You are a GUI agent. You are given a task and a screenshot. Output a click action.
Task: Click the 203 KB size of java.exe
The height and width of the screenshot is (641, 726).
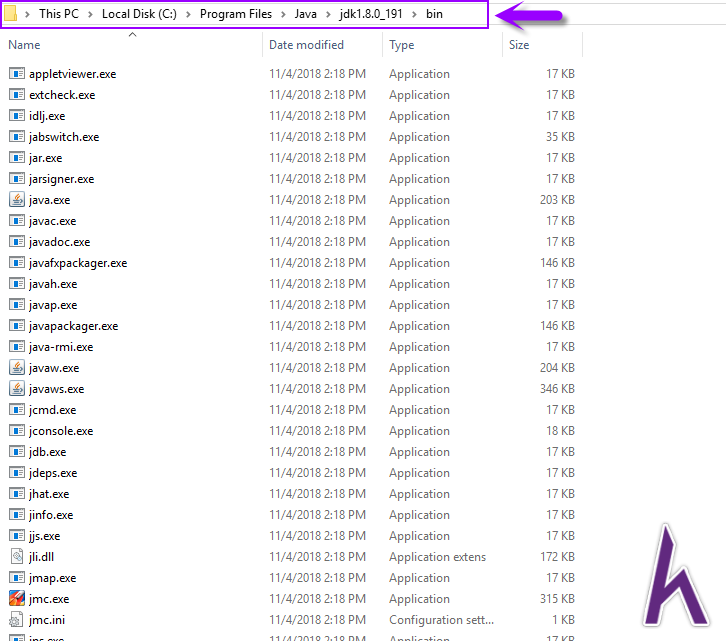[557, 200]
